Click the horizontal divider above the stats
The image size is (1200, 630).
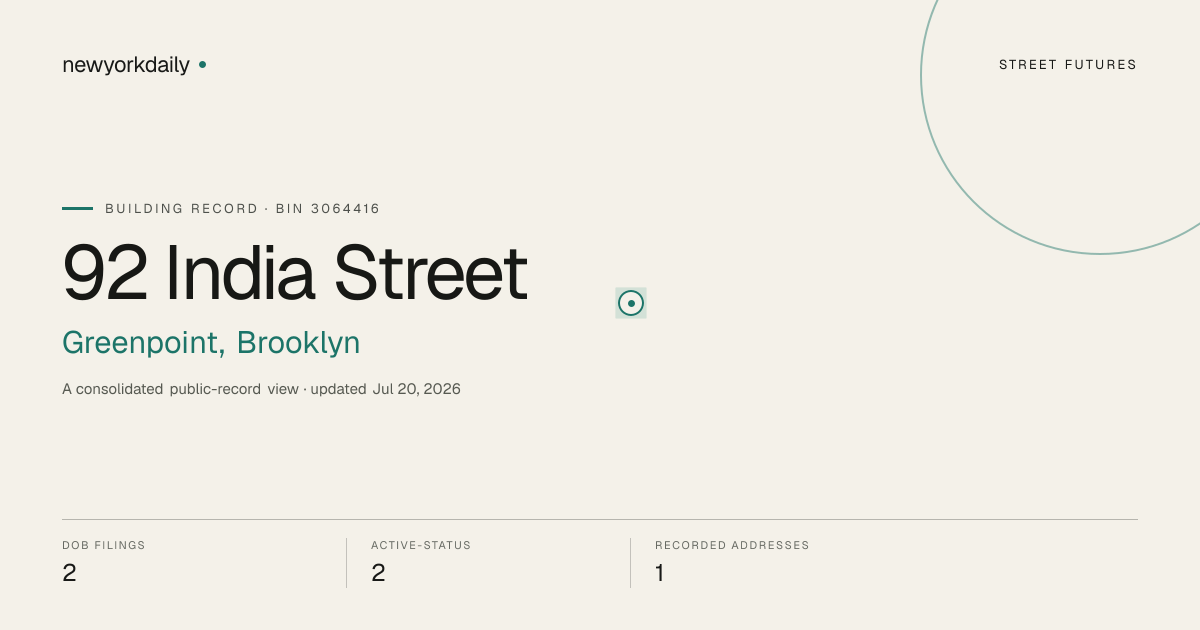(x=600, y=519)
